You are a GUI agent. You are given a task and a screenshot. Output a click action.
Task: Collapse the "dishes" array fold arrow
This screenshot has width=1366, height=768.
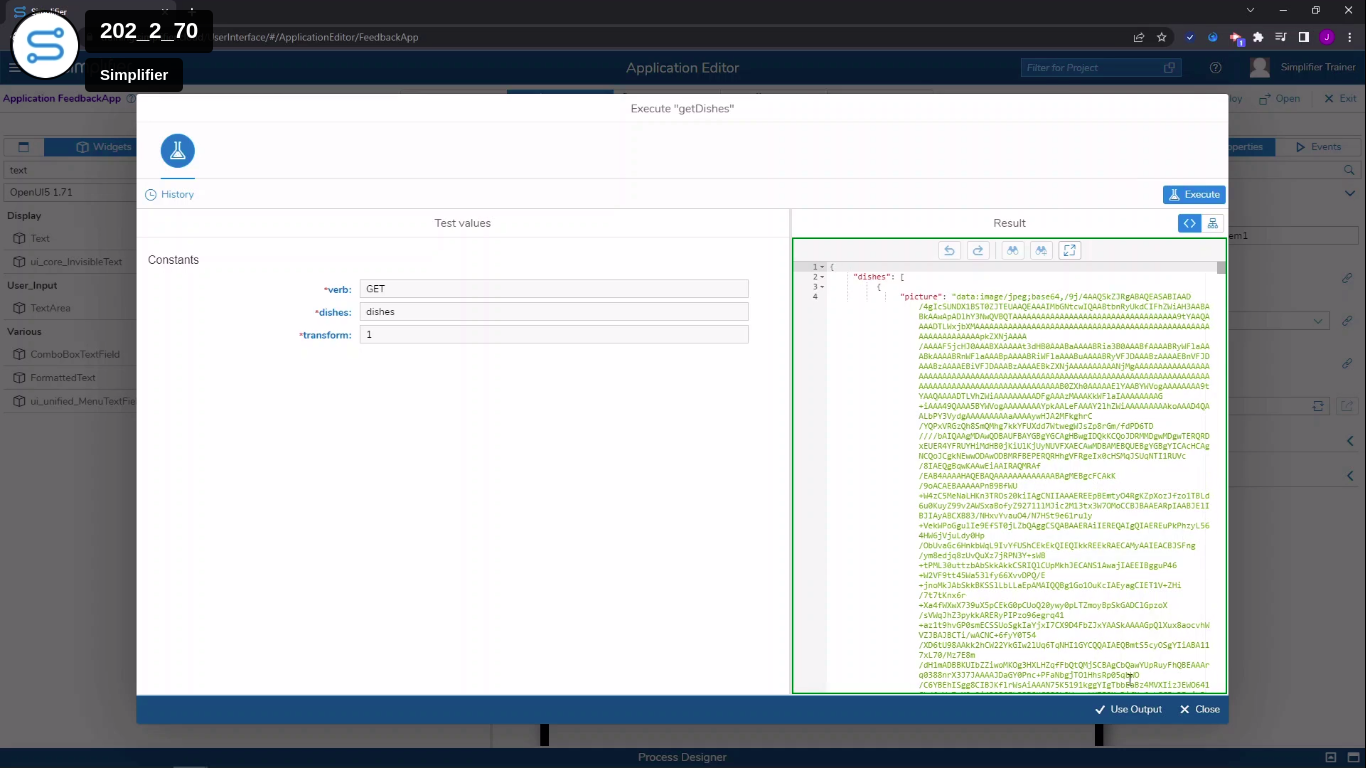pos(823,277)
